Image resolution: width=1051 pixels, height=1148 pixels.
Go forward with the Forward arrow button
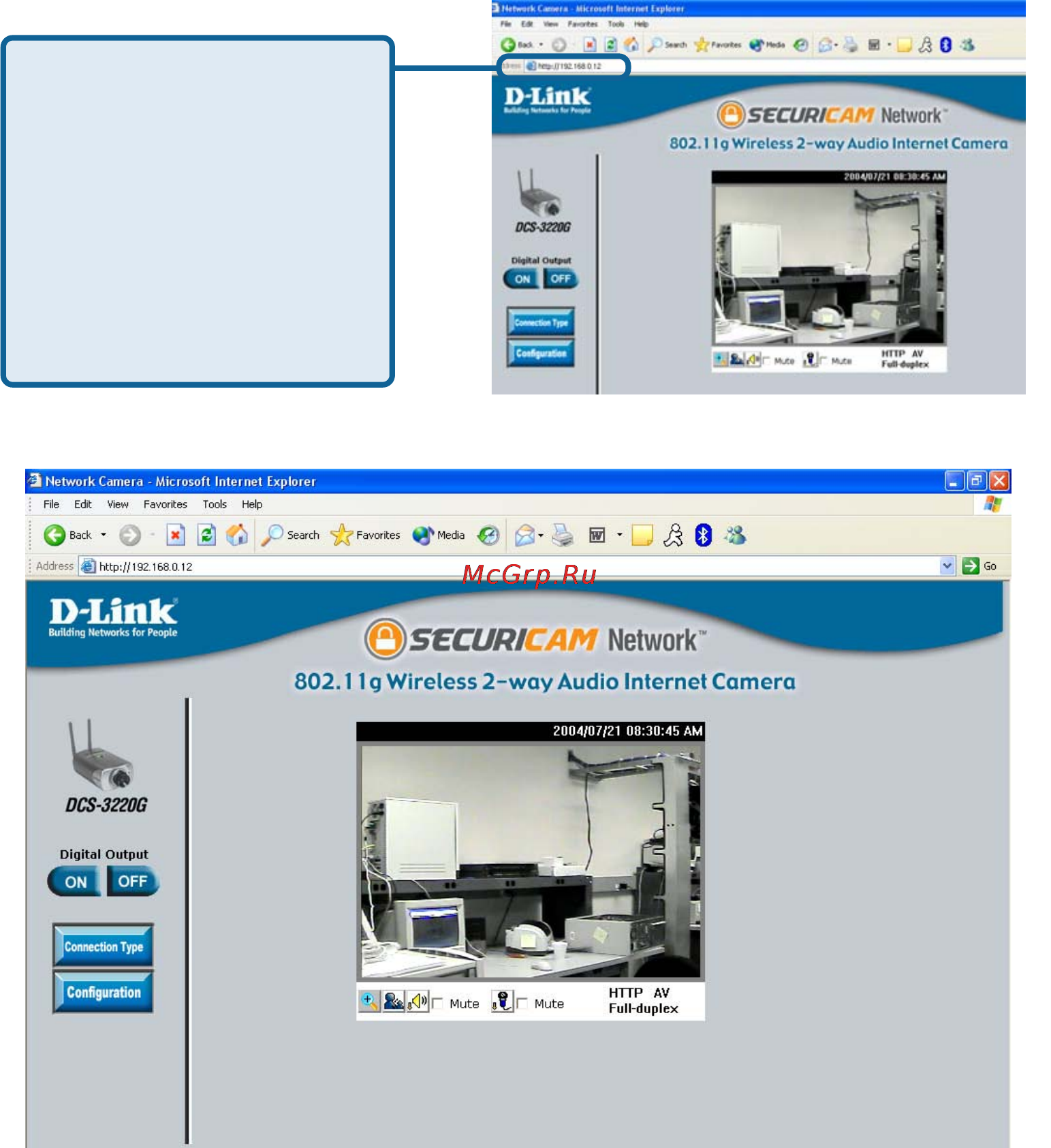[x=129, y=536]
